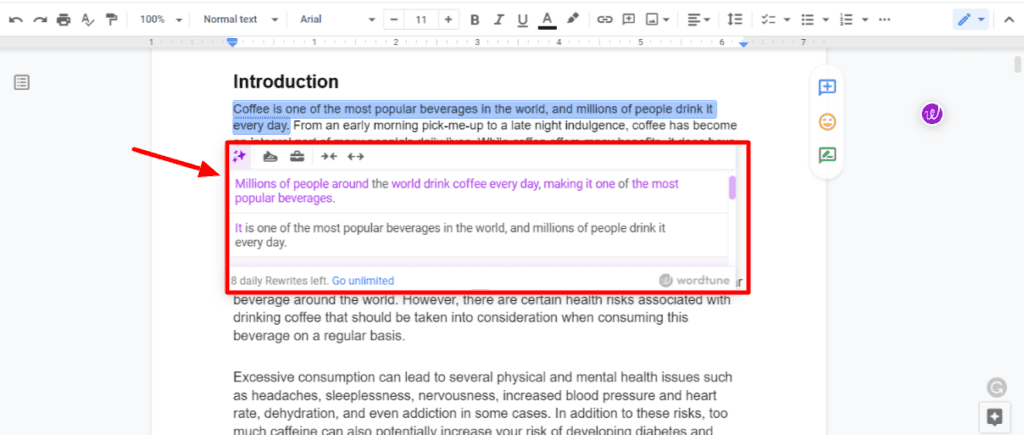Select the Casual tone sneaker icon
The width and height of the screenshot is (1024, 435).
270,156
